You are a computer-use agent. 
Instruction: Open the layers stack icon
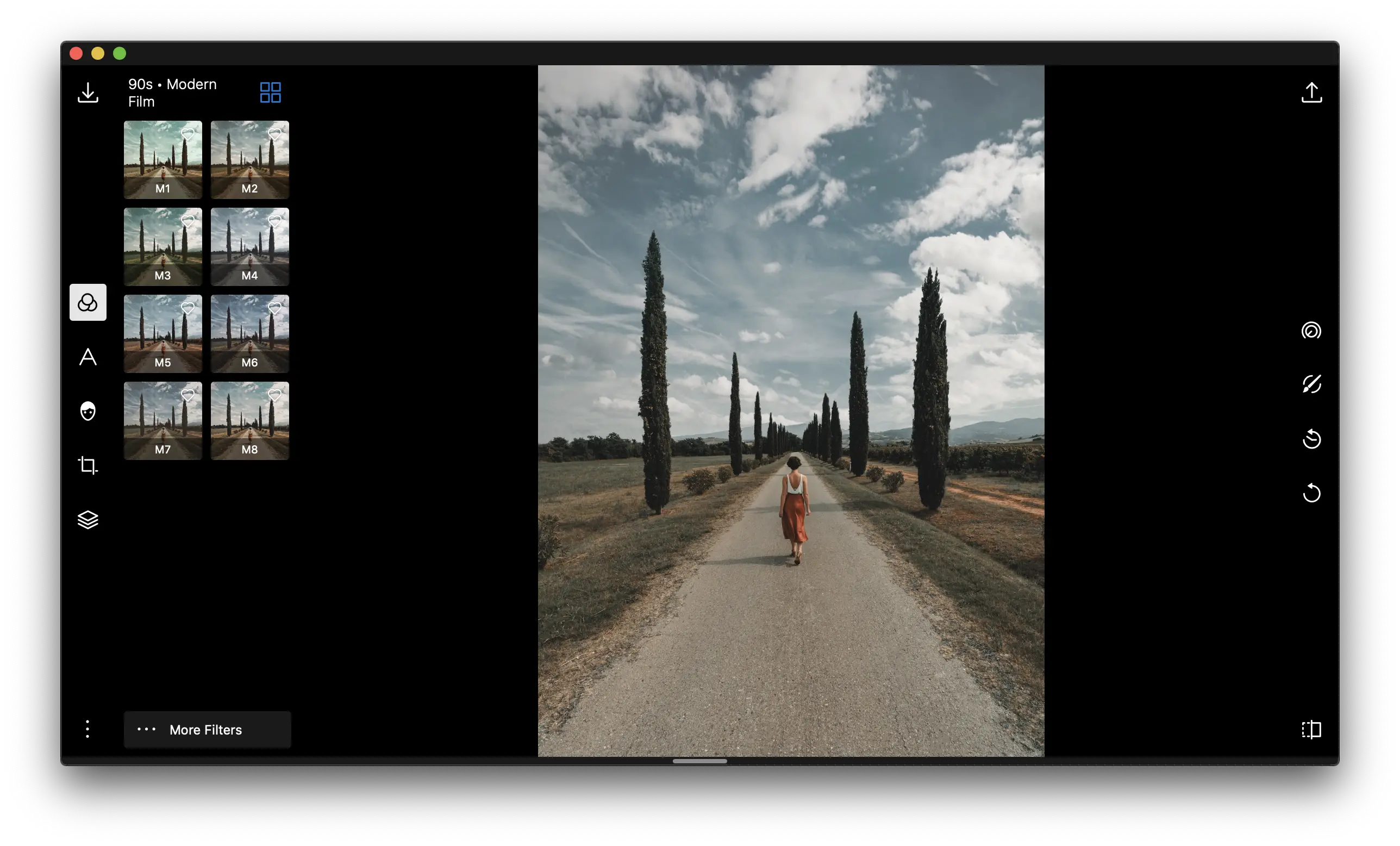click(88, 520)
